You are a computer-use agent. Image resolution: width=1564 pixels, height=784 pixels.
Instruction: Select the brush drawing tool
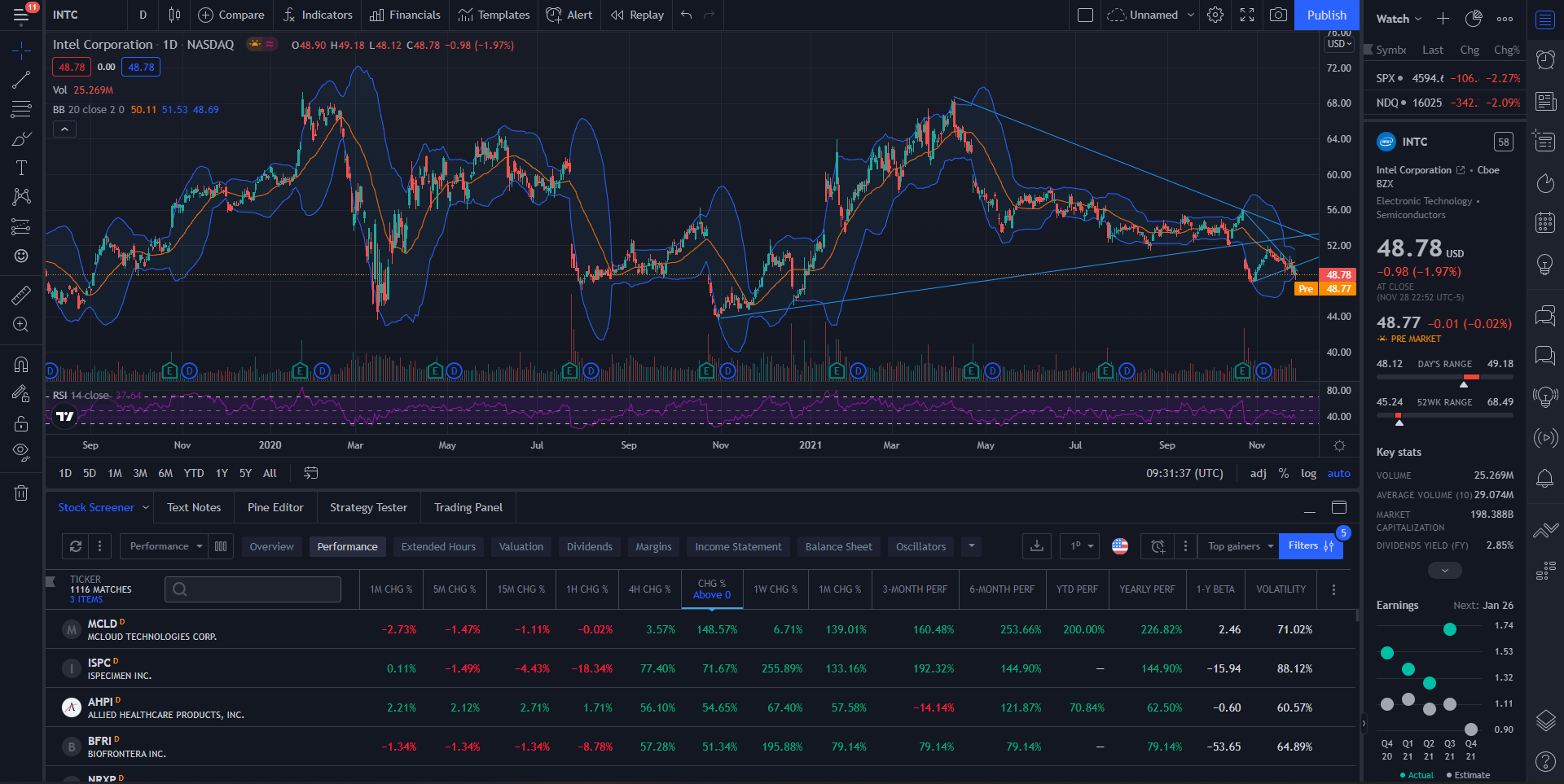tap(21, 138)
